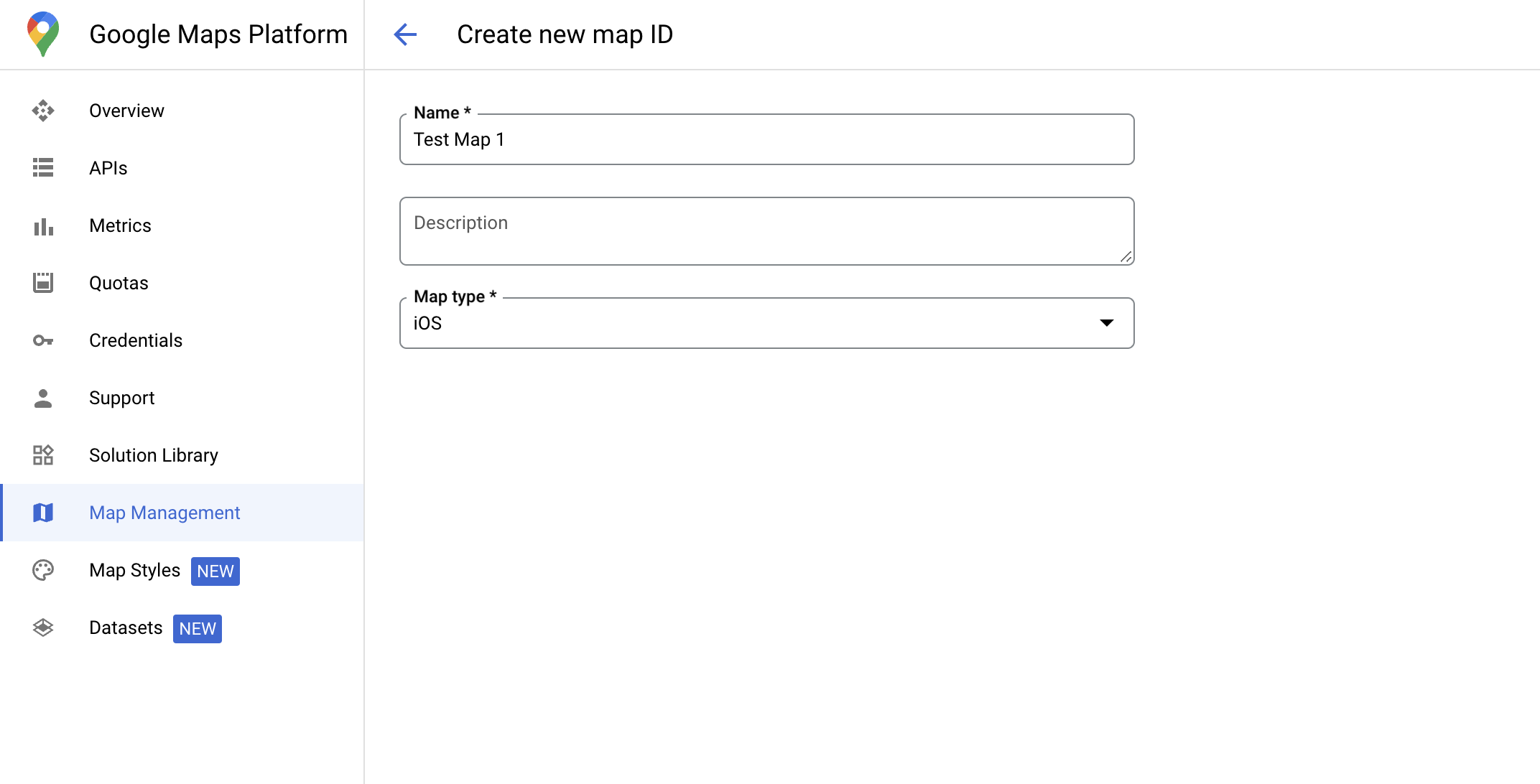Click the Solution Library grid icon

pos(44,455)
